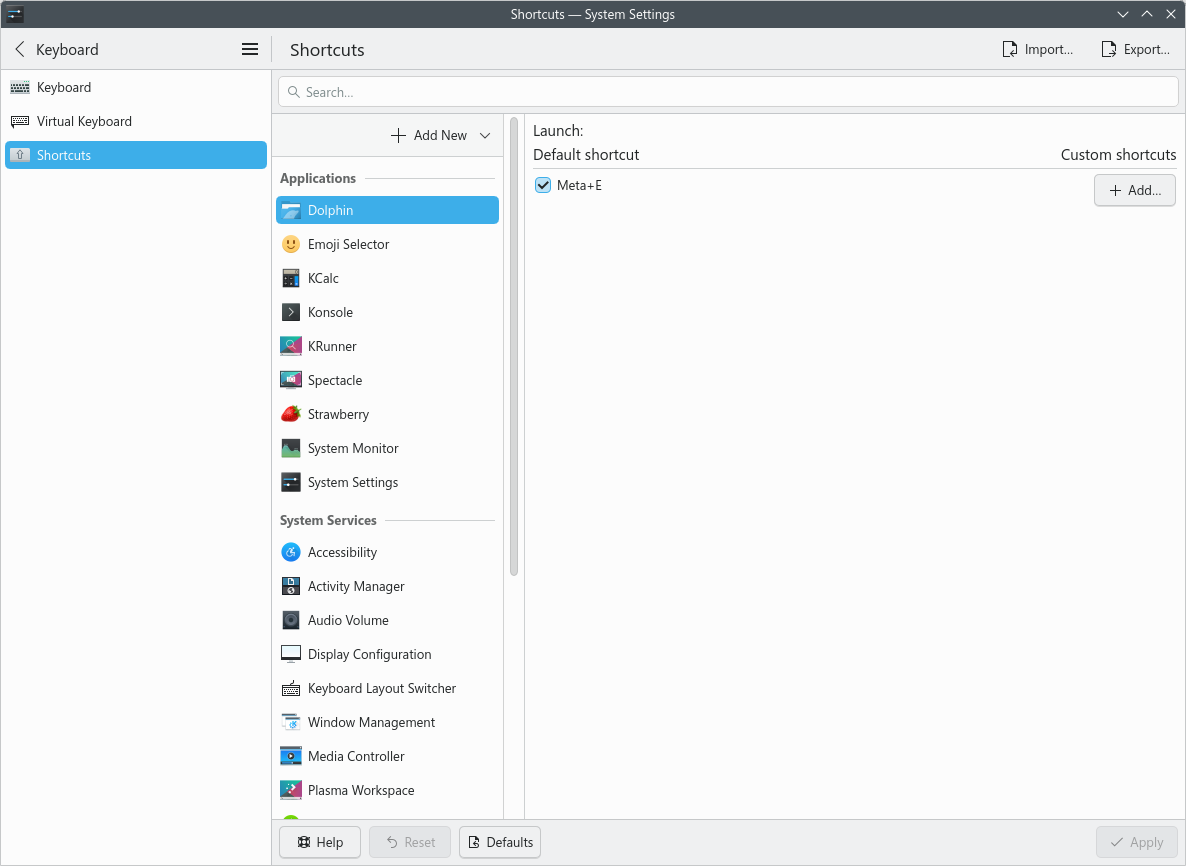Screen dimensions: 1186x866
Task: Focus the shortcuts Search field
Action: (728, 92)
